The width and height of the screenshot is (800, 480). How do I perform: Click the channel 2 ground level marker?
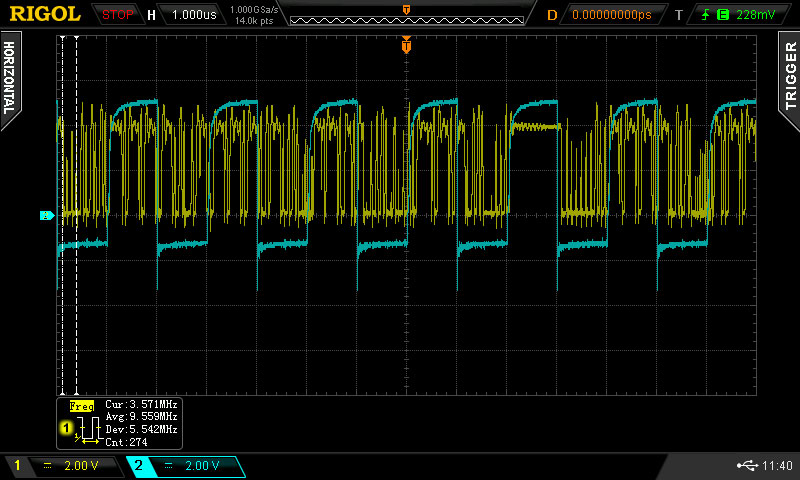(x=47, y=216)
